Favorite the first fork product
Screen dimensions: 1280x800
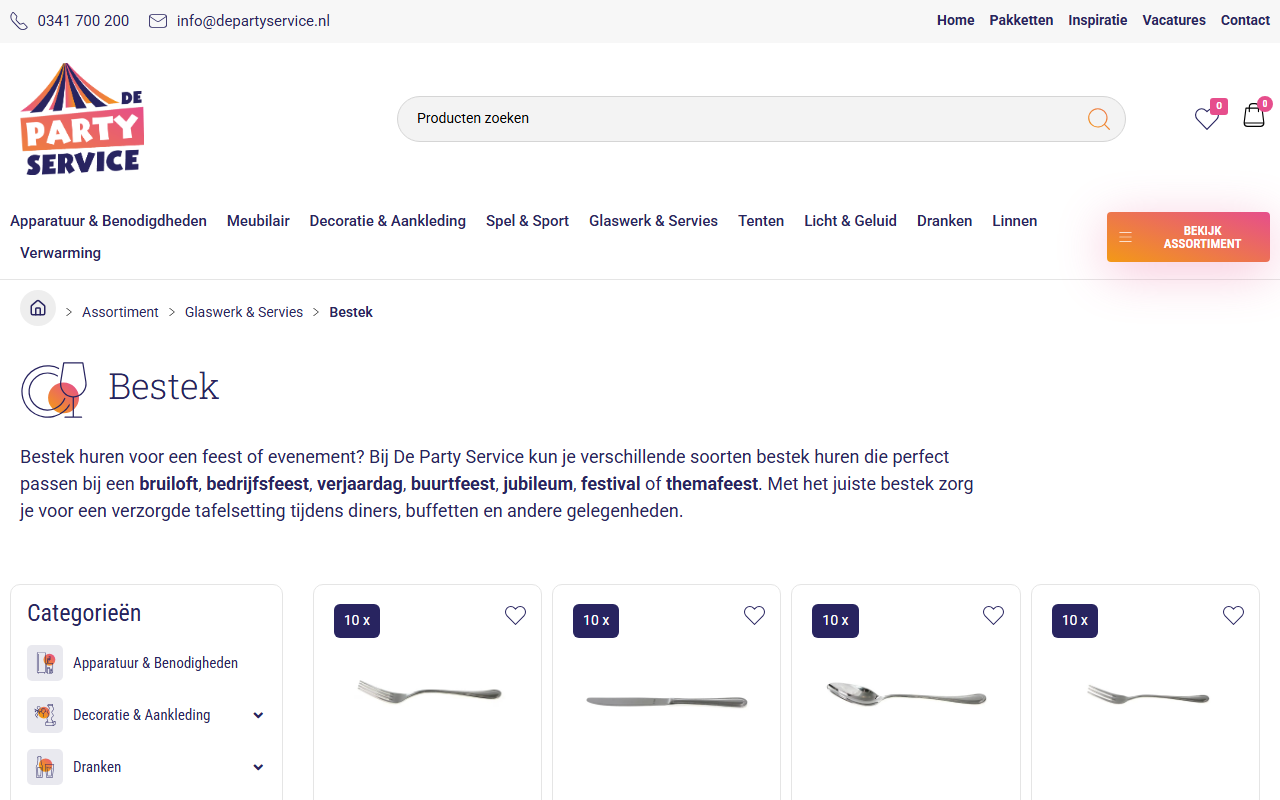[515, 616]
